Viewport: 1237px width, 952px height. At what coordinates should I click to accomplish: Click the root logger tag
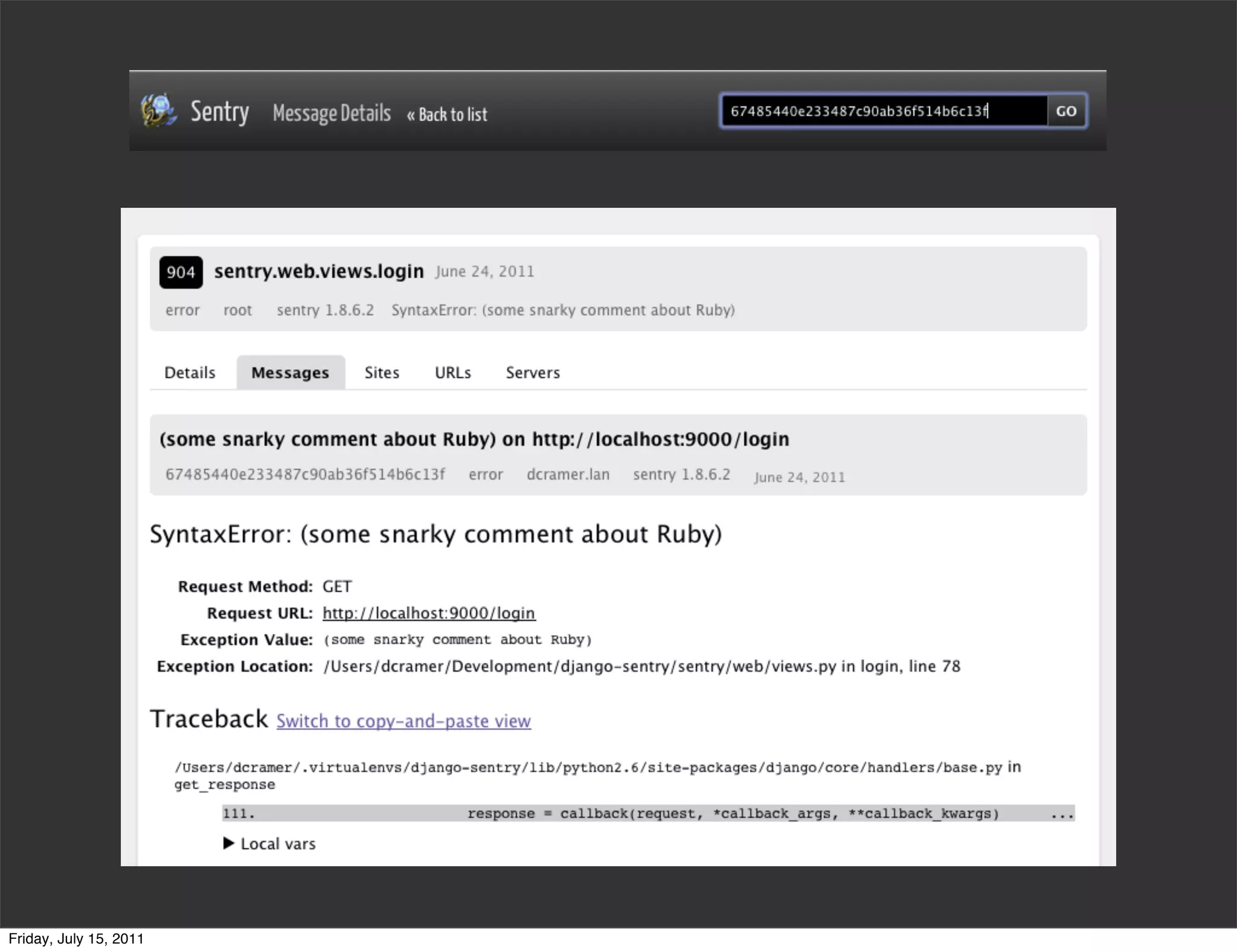click(237, 310)
